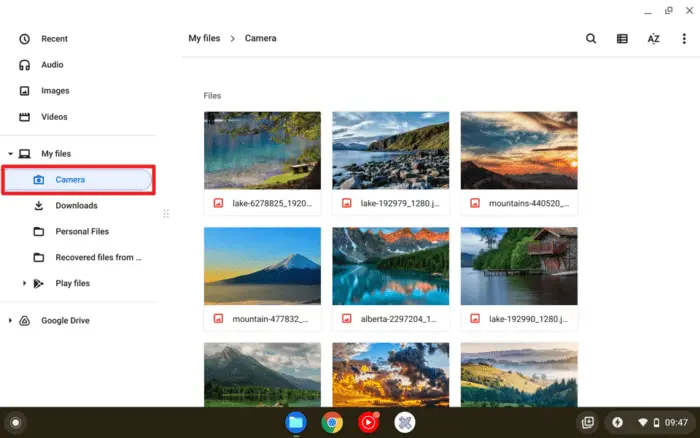
Task: Select lake-192990_1280 thumbnail
Action: [x=519, y=266]
